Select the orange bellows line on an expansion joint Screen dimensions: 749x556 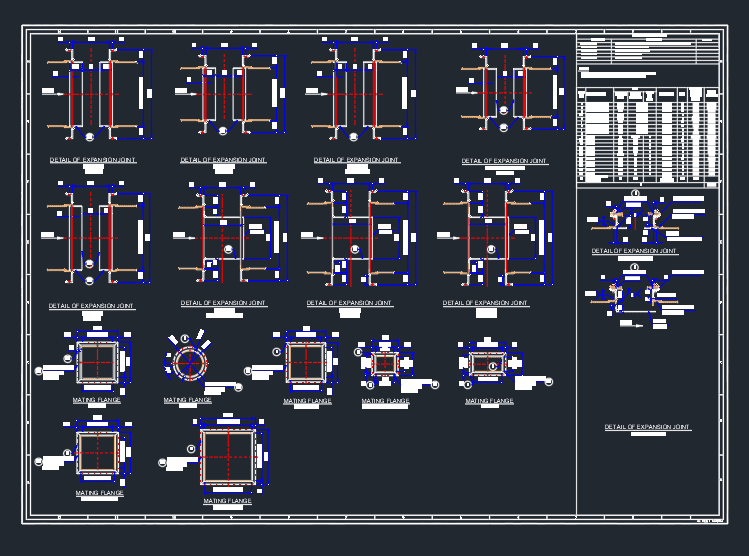click(59, 62)
